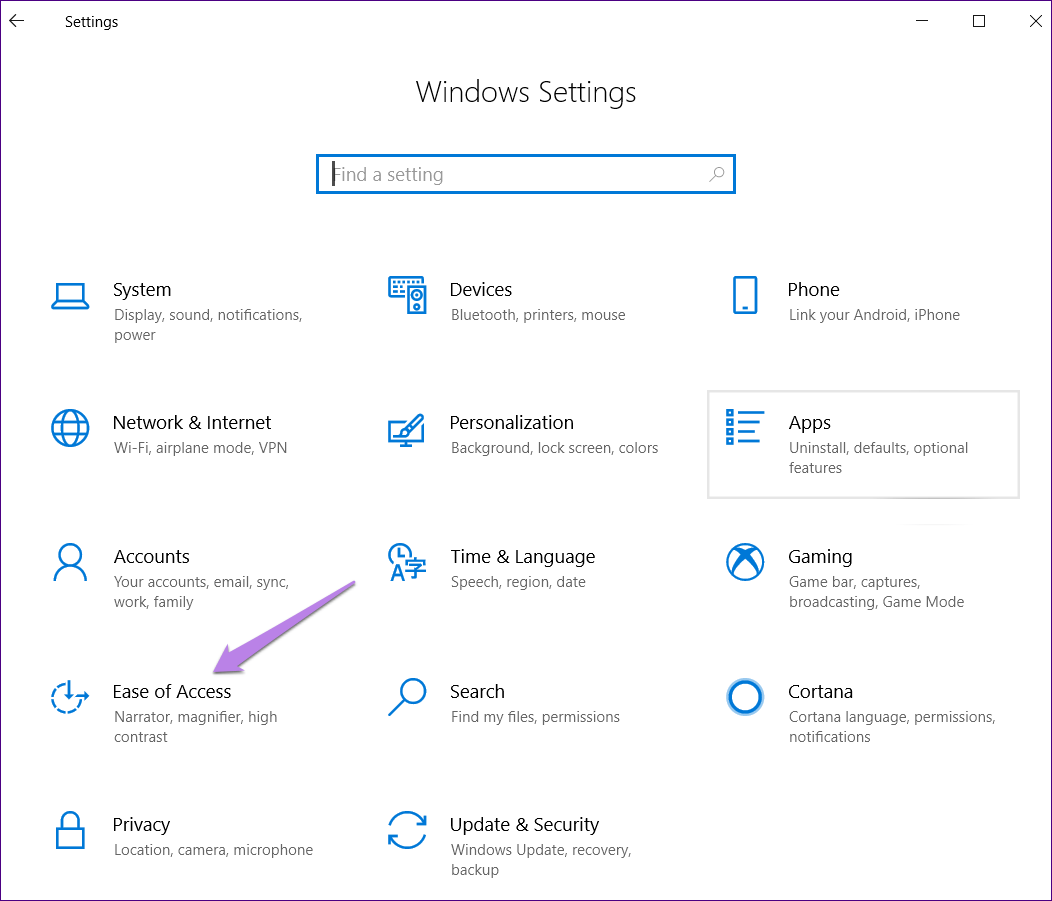This screenshot has width=1052, height=901.
Task: Click 'Bluetooth, printers, mouse' description
Action: point(538,315)
